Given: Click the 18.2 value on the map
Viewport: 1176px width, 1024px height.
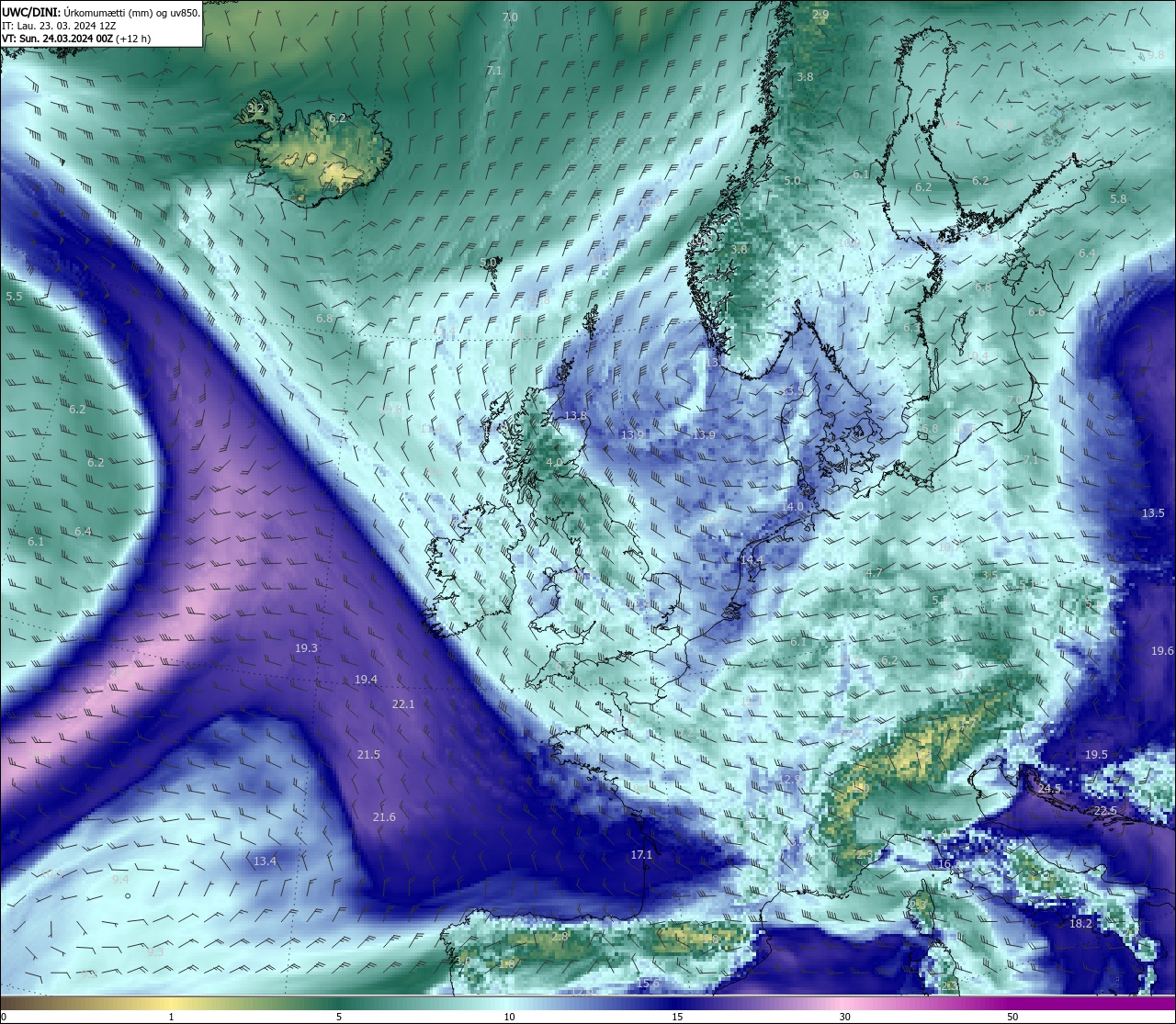Looking at the screenshot, I should (x=1080, y=924).
